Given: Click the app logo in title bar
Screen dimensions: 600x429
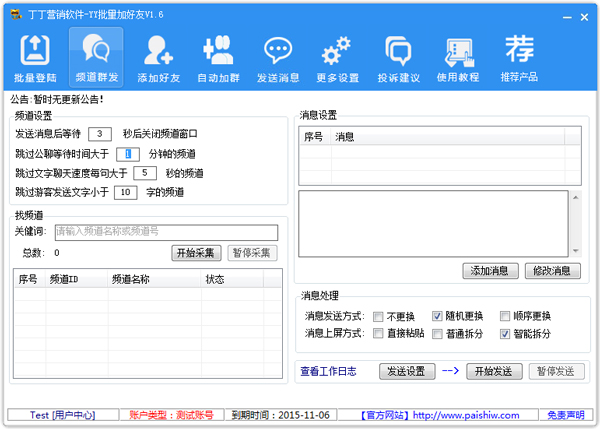Looking at the screenshot, I should pyautogui.click(x=16, y=15).
